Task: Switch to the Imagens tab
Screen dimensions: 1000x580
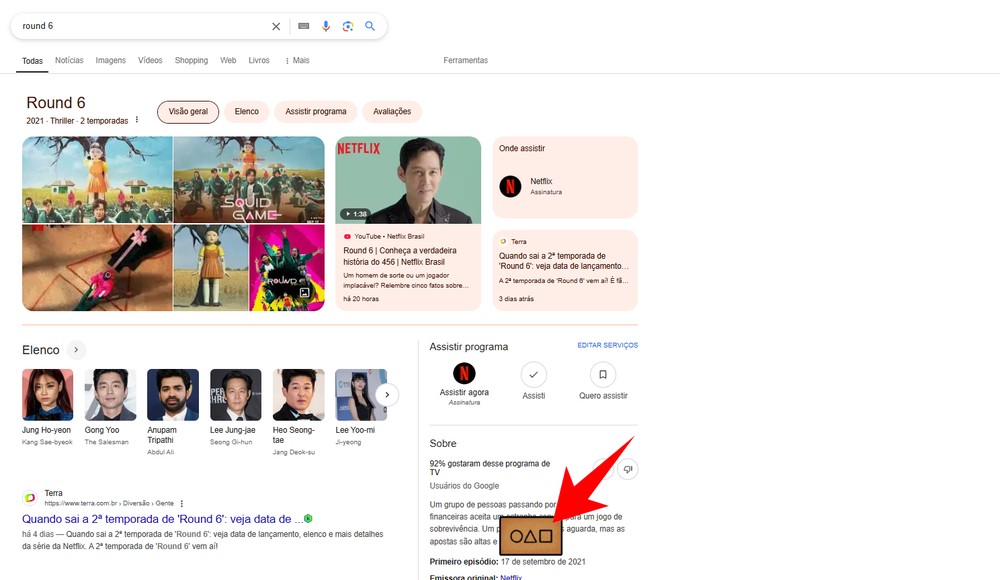Action: pyautogui.click(x=110, y=60)
